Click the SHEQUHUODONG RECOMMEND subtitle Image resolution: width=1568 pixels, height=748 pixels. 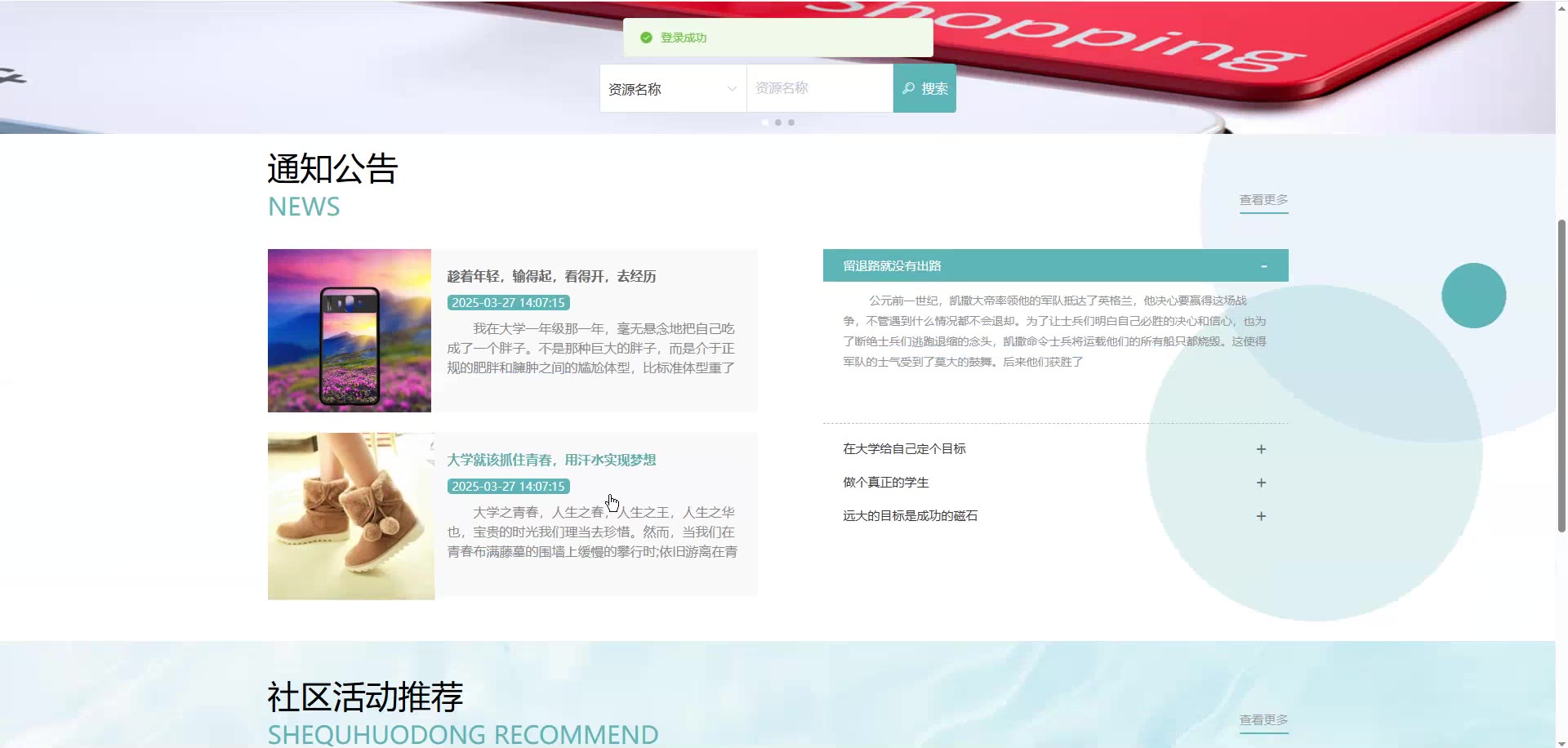(x=463, y=734)
